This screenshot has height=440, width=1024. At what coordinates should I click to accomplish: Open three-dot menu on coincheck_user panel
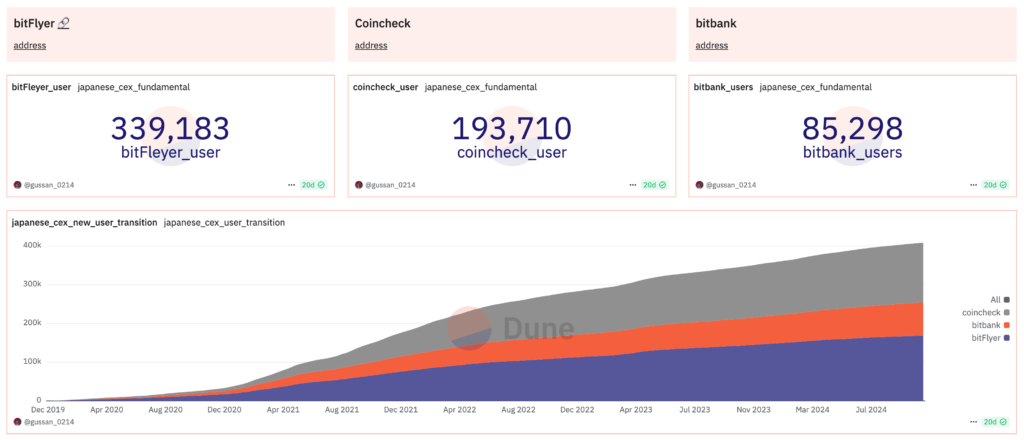(x=631, y=185)
